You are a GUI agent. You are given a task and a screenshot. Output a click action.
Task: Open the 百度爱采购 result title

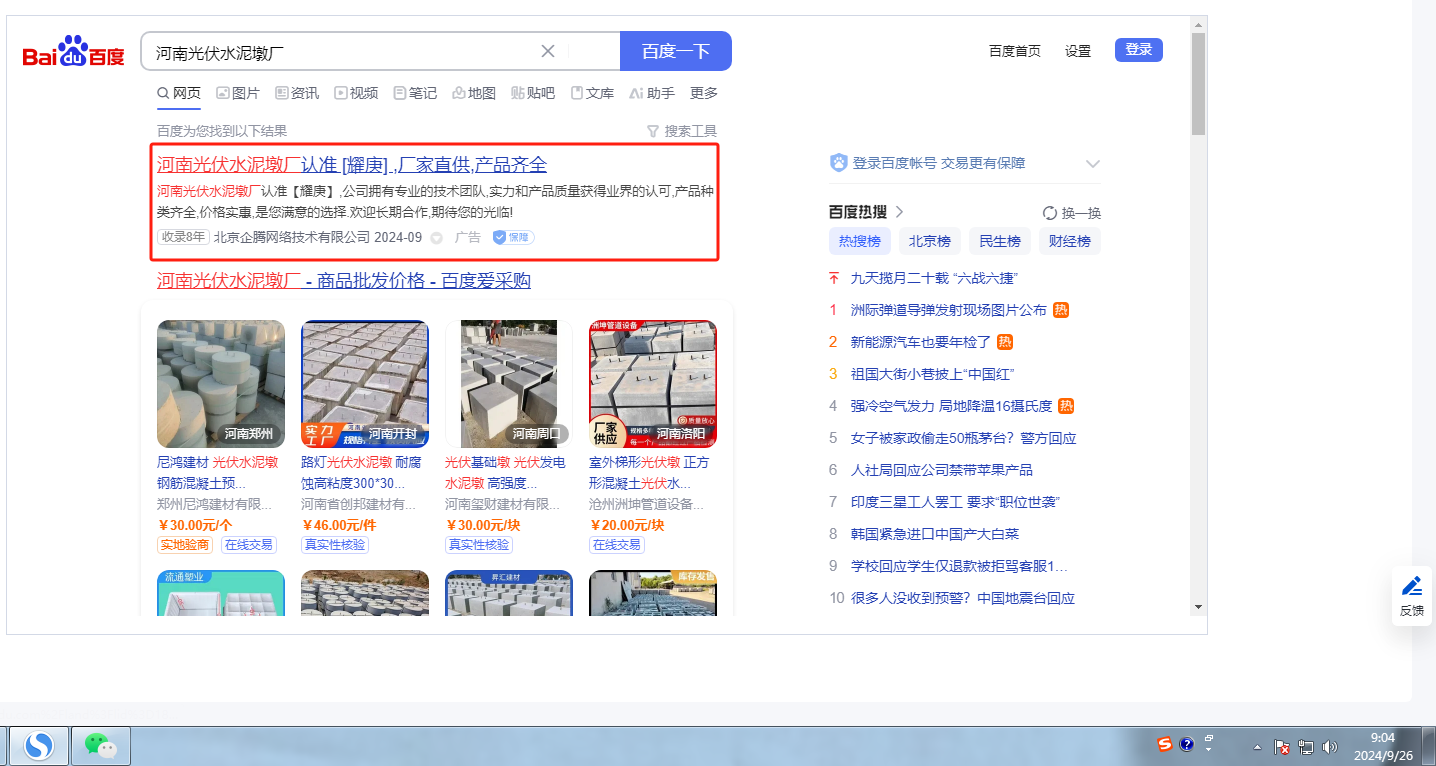click(x=344, y=281)
